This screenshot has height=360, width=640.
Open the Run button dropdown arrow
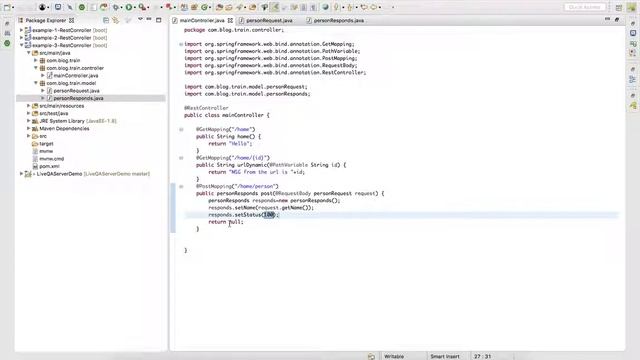(x=134, y=7)
